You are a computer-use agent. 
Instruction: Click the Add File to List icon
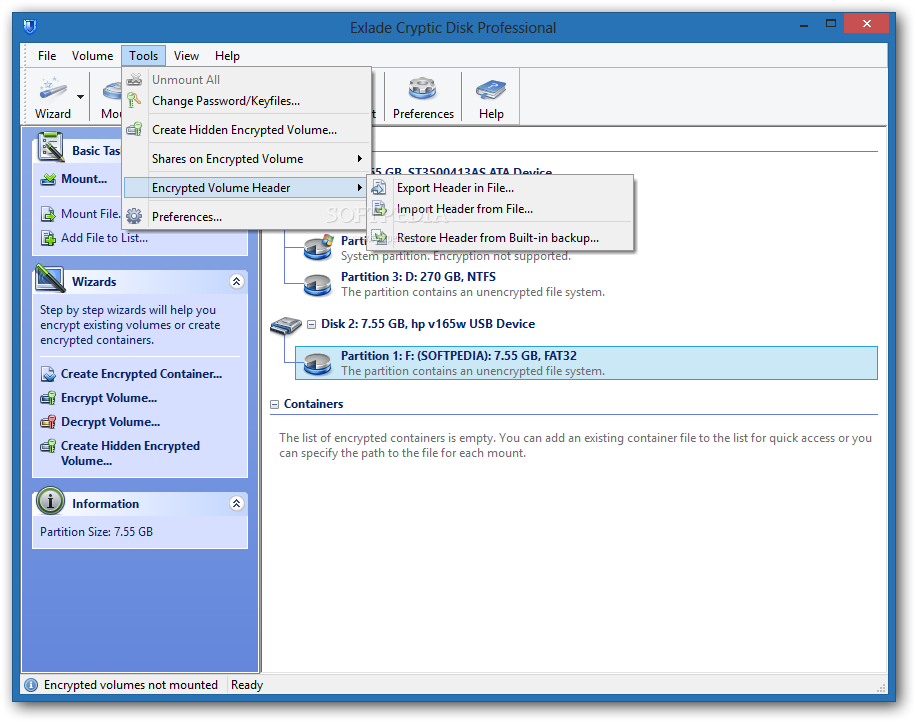click(x=48, y=238)
